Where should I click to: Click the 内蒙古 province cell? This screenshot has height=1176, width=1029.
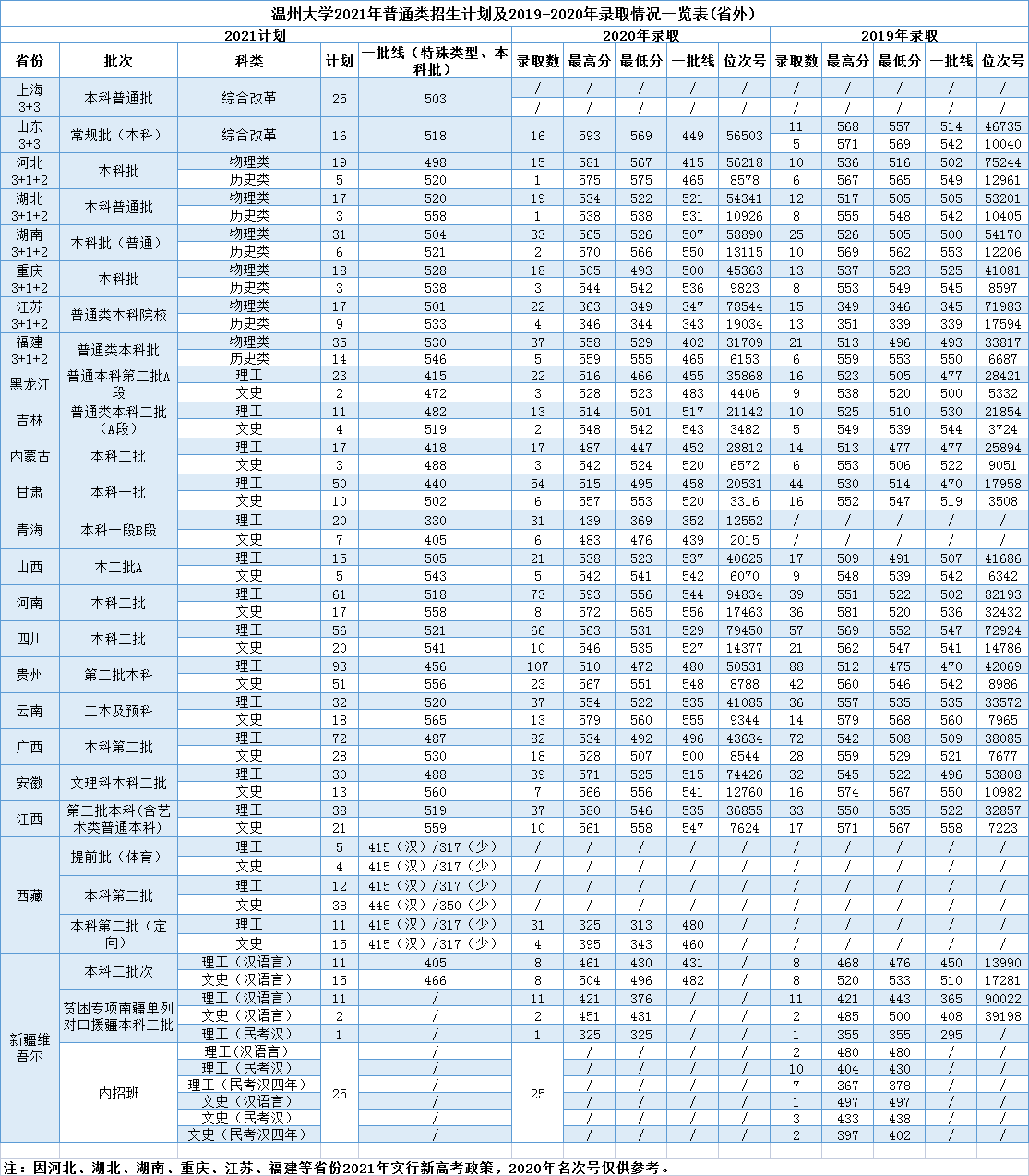(30, 456)
